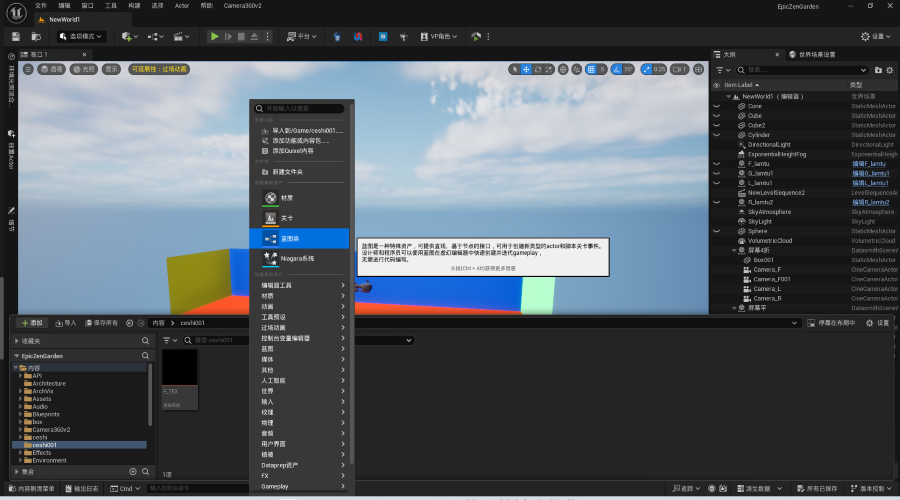Collapse the NewWorld1 tree in outliner

[x=728, y=96]
